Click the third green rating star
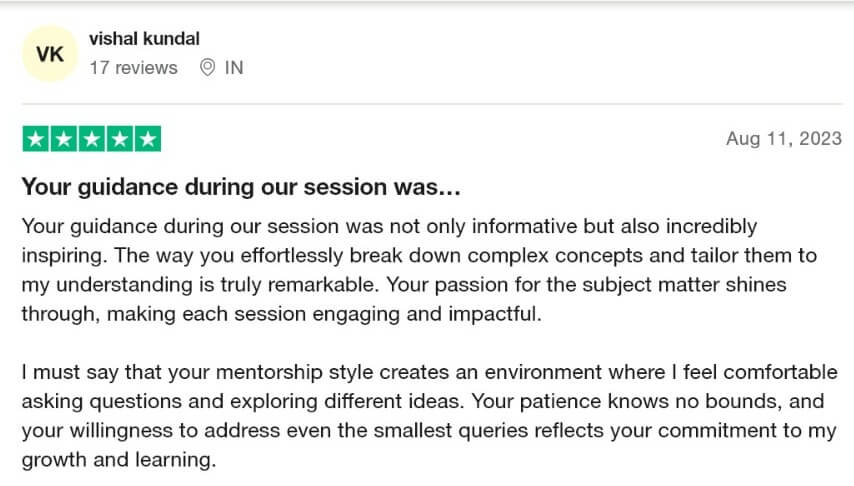This screenshot has width=854, height=486. 91,139
